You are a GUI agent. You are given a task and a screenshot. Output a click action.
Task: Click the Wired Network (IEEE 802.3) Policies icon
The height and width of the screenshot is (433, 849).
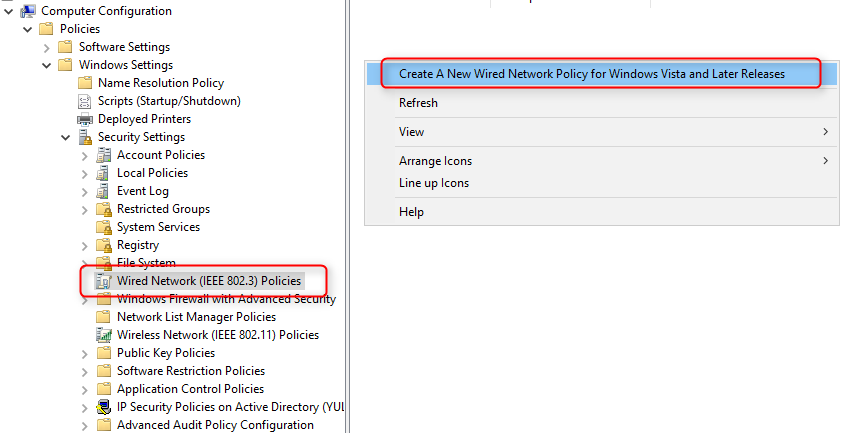pos(103,281)
